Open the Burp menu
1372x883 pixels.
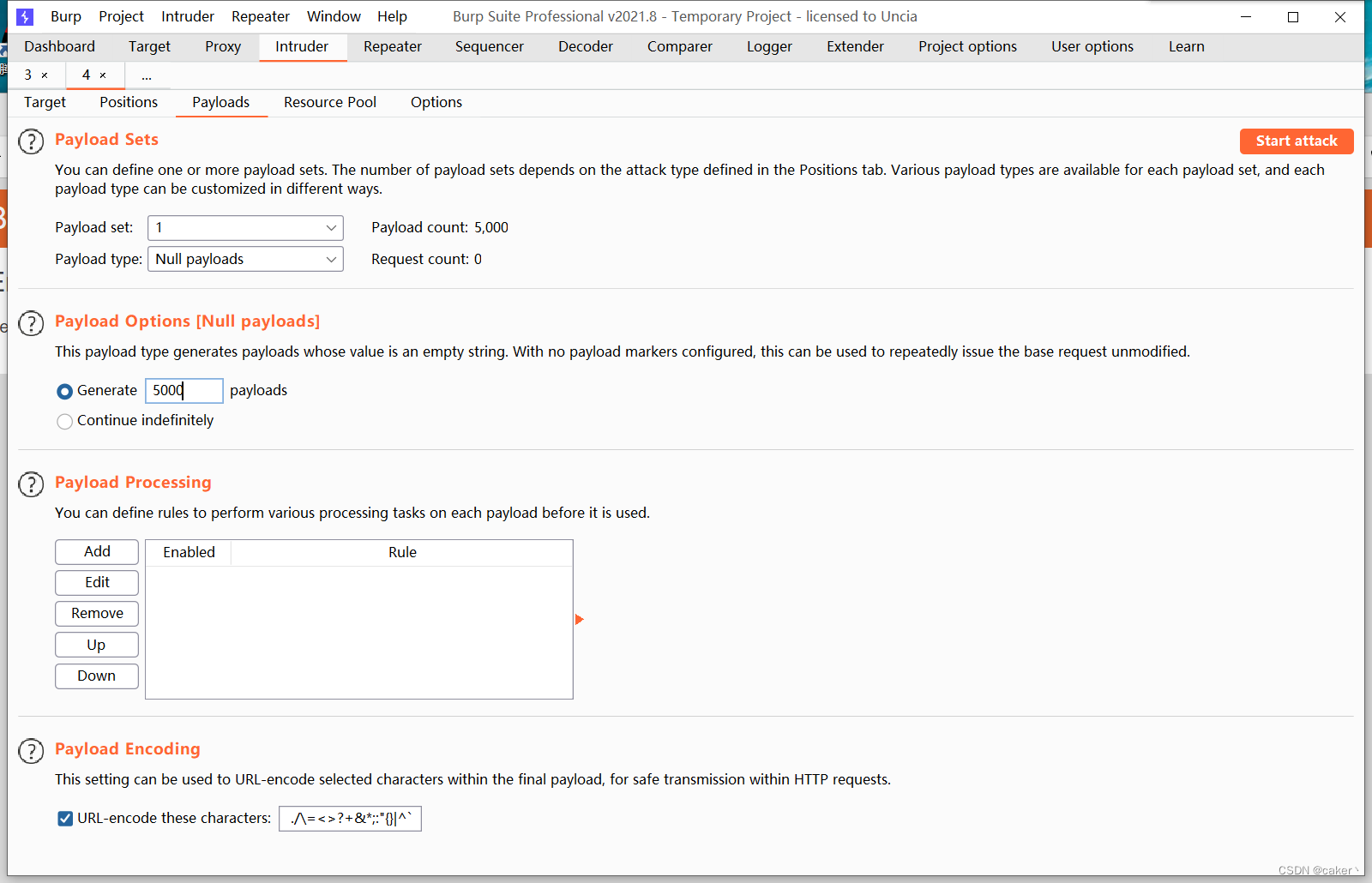coord(66,16)
